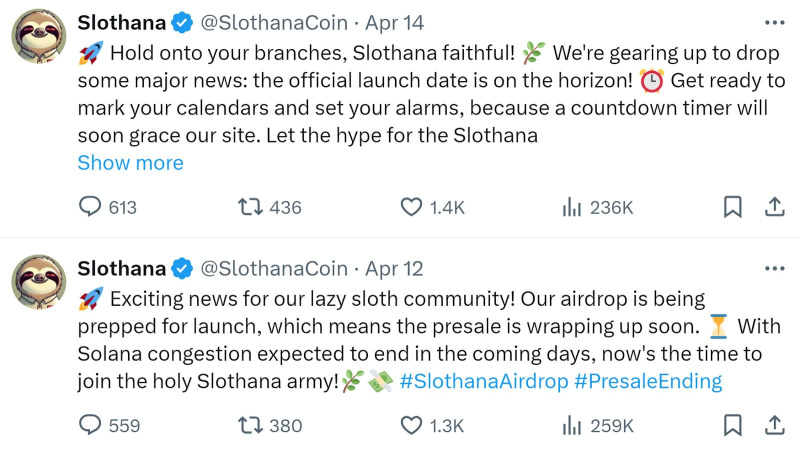Bookmark the April 12 airdrop tweet
Image resolution: width=800 pixels, height=451 pixels.
732,425
